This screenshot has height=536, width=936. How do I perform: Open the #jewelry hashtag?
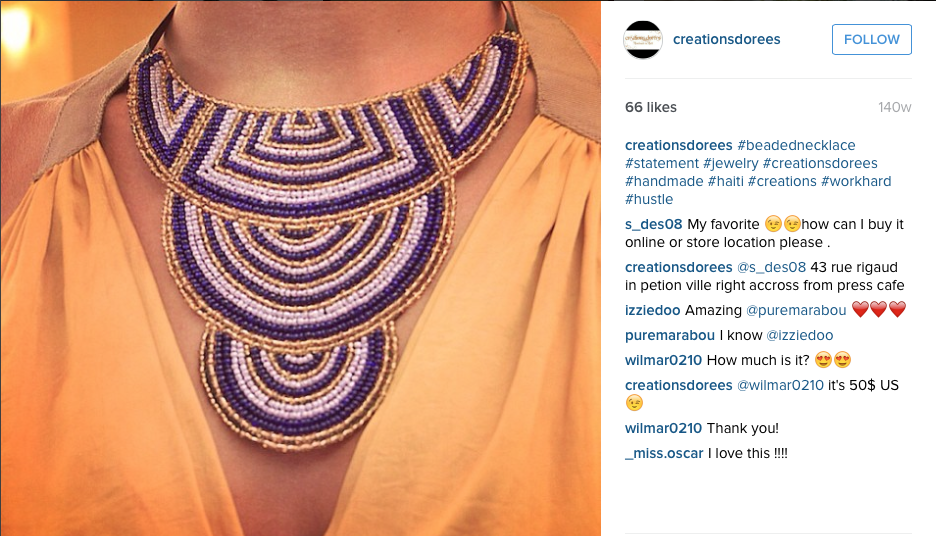click(x=731, y=163)
